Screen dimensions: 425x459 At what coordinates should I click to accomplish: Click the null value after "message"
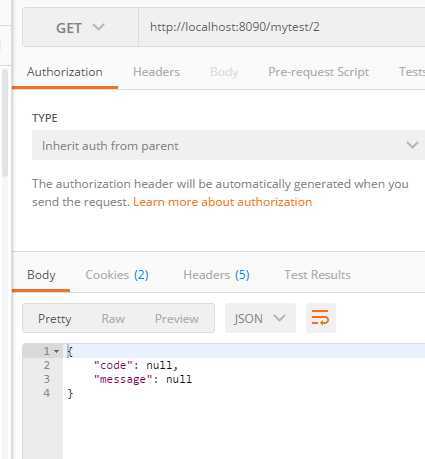point(179,379)
